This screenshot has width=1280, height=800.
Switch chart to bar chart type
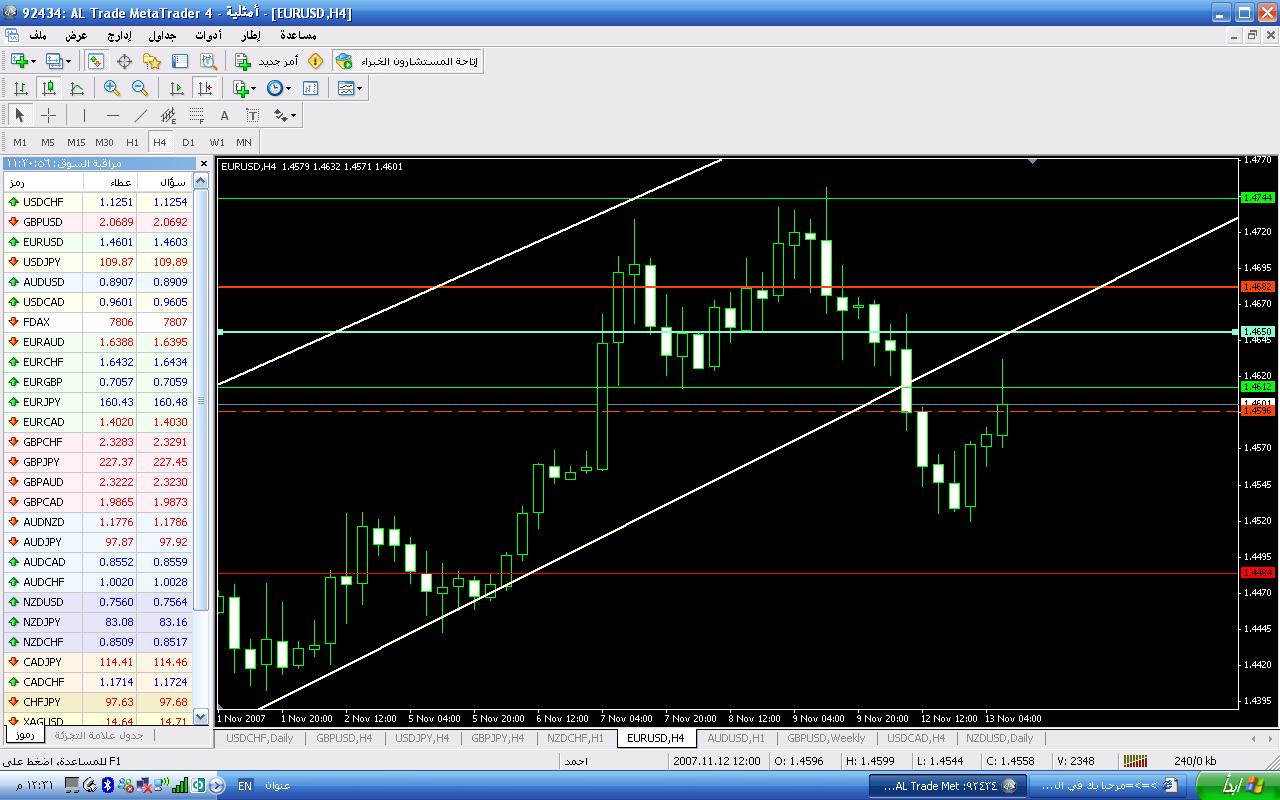click(x=20, y=88)
